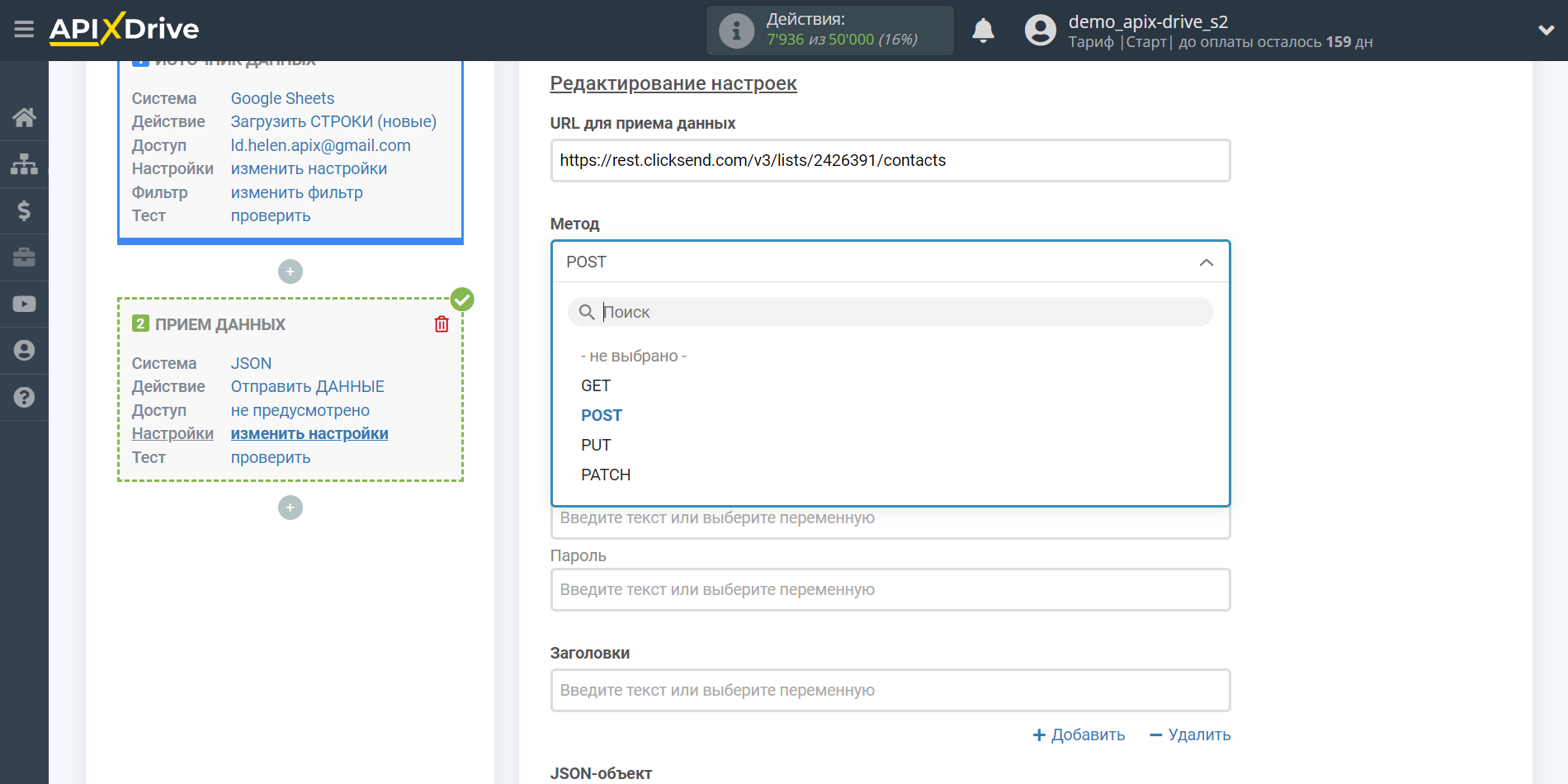
Task: Open the profile icon in sidebar
Action: point(24,351)
